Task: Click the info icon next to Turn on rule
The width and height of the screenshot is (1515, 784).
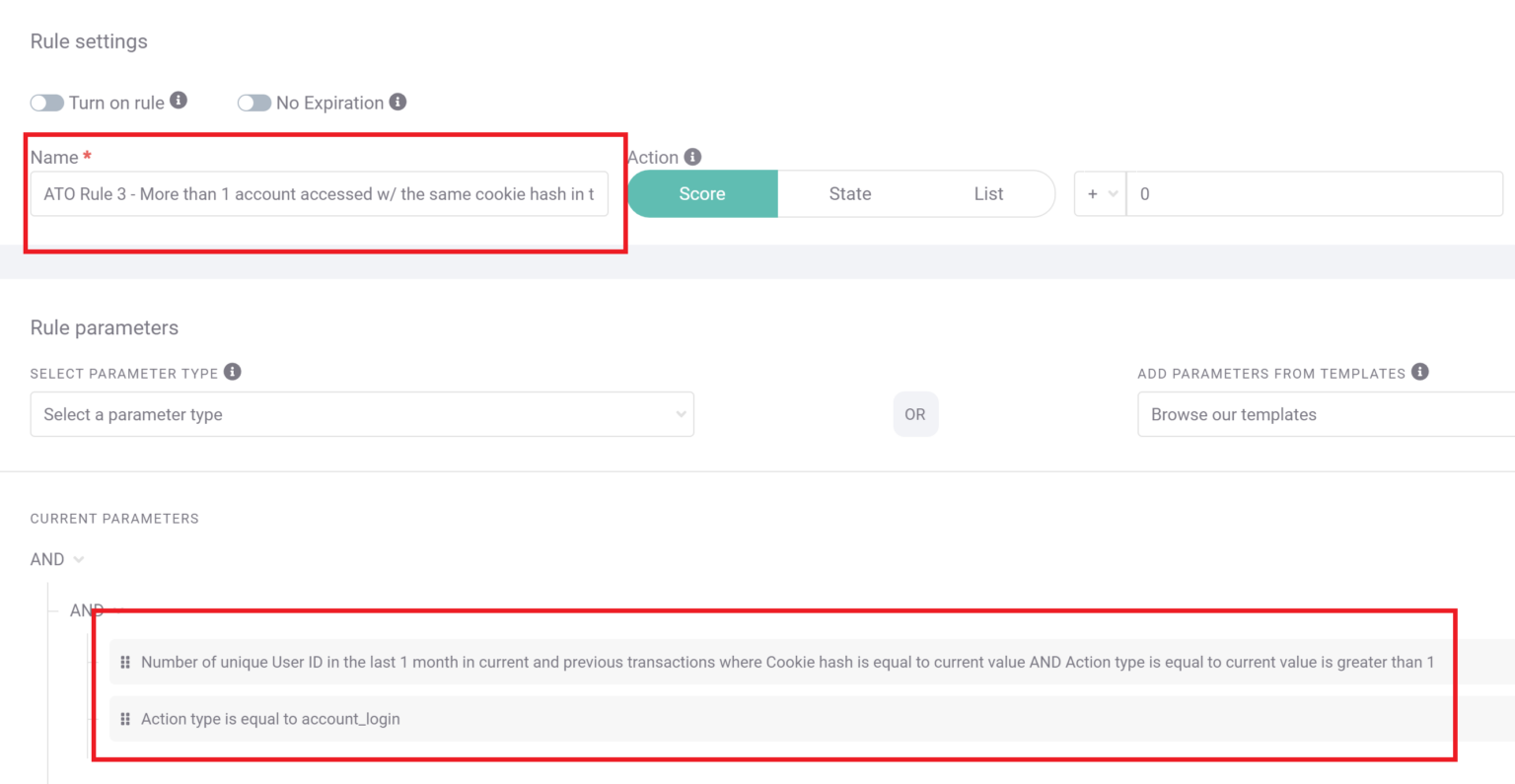Action: [180, 101]
